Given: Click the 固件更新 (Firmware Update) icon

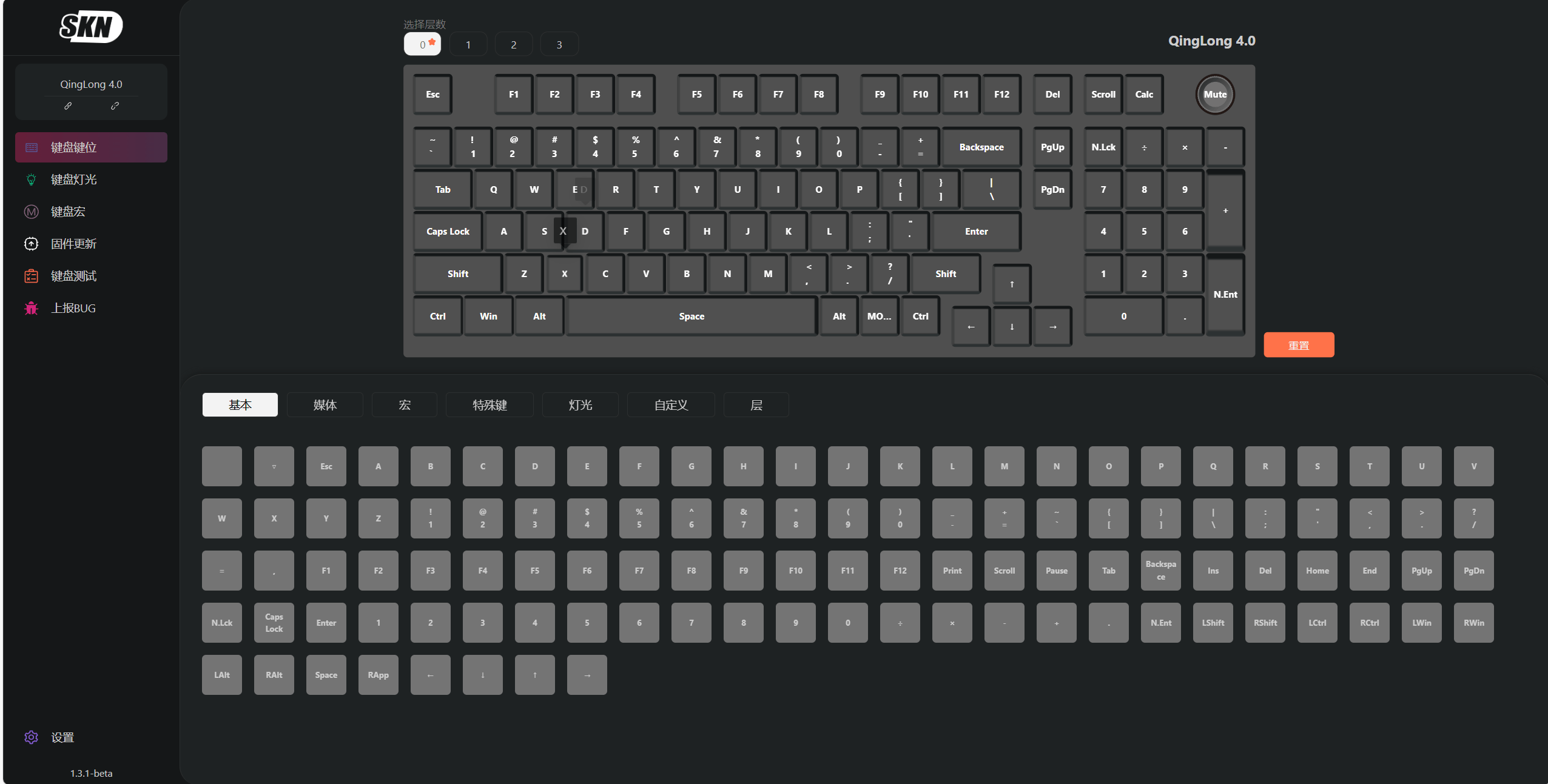Looking at the screenshot, I should click(x=31, y=243).
